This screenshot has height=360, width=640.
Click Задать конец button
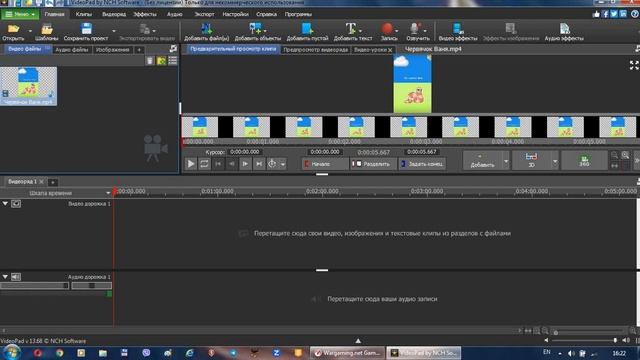click(x=422, y=164)
